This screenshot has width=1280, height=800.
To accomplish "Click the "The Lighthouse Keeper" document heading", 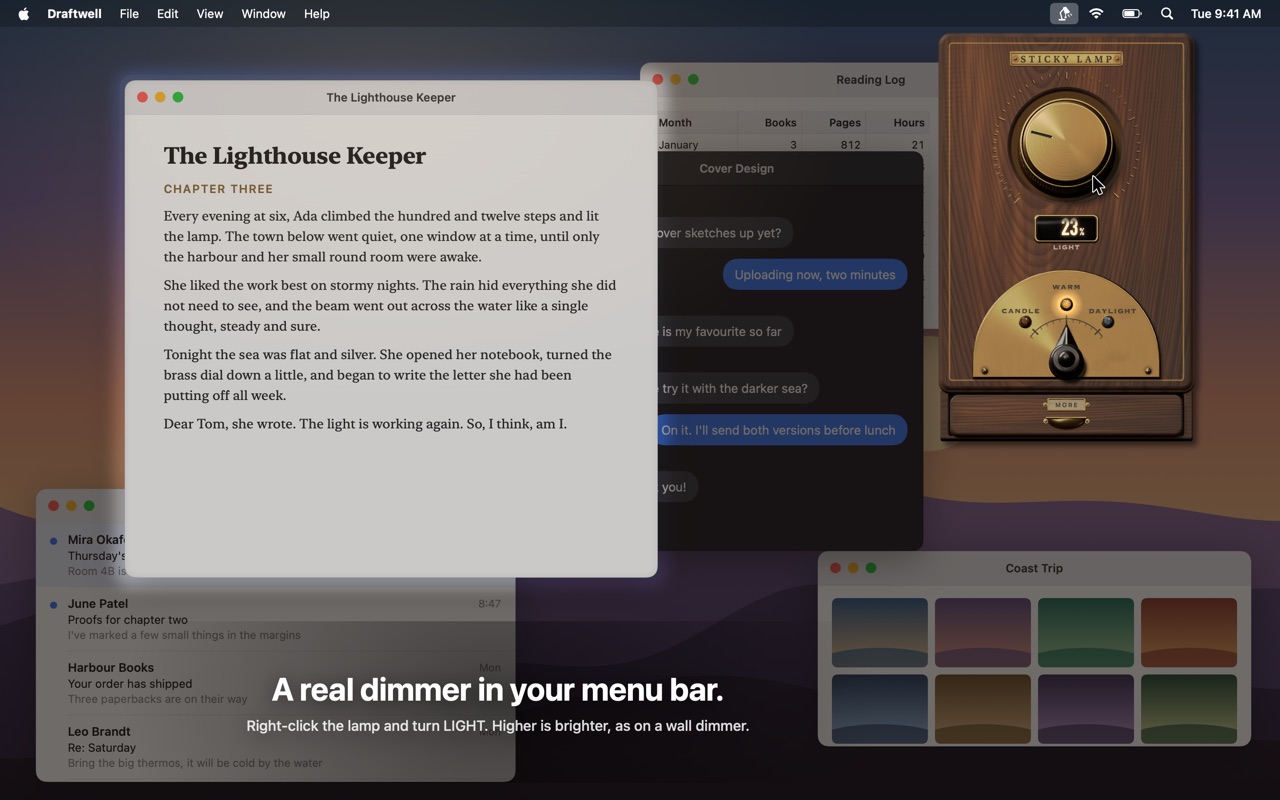I will [x=295, y=155].
